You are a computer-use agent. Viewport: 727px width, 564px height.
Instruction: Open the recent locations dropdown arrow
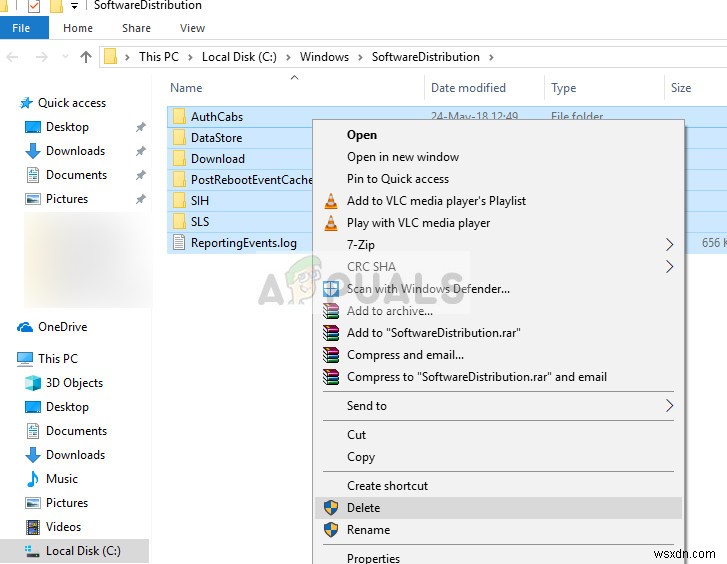65,57
